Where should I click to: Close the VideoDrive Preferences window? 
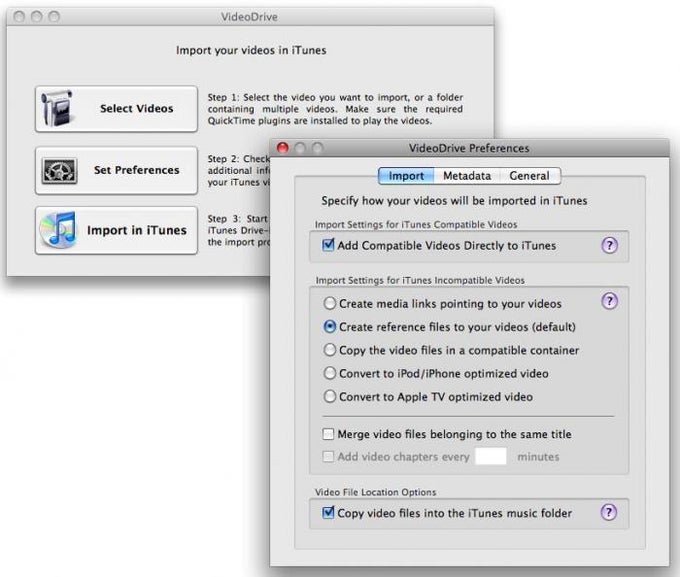(x=283, y=148)
